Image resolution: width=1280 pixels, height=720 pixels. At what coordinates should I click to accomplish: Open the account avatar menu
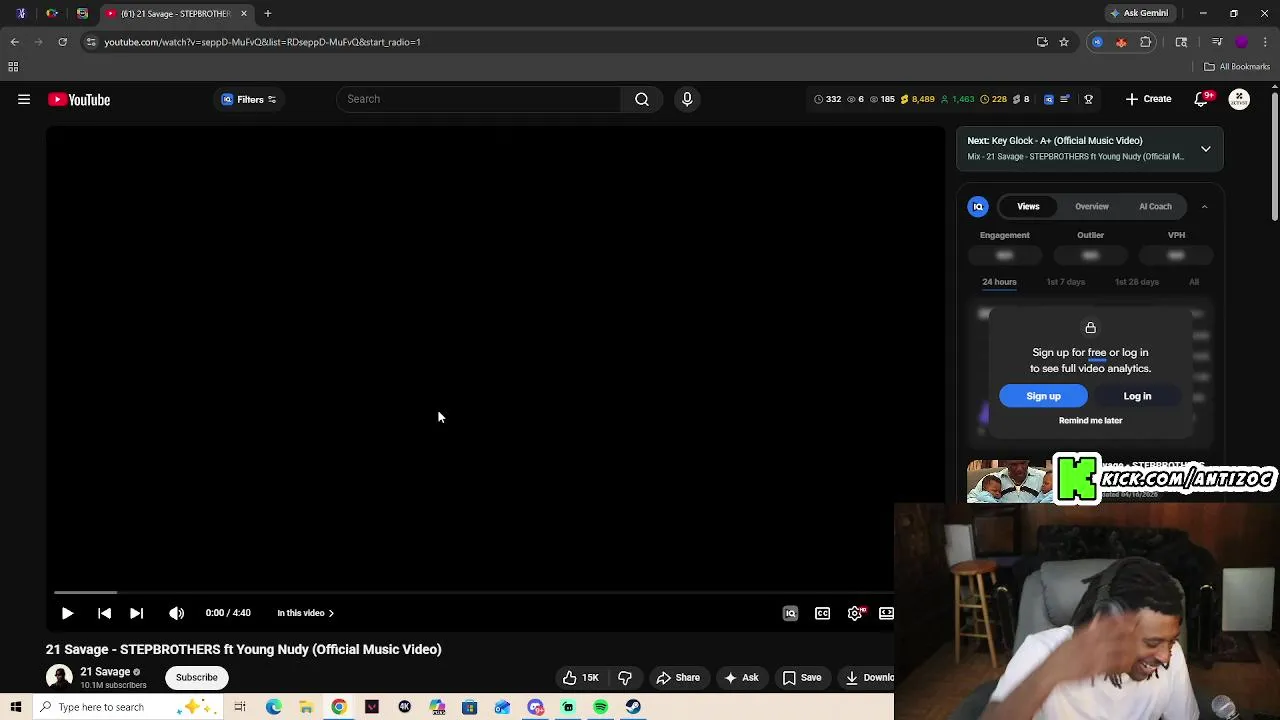click(x=1239, y=99)
